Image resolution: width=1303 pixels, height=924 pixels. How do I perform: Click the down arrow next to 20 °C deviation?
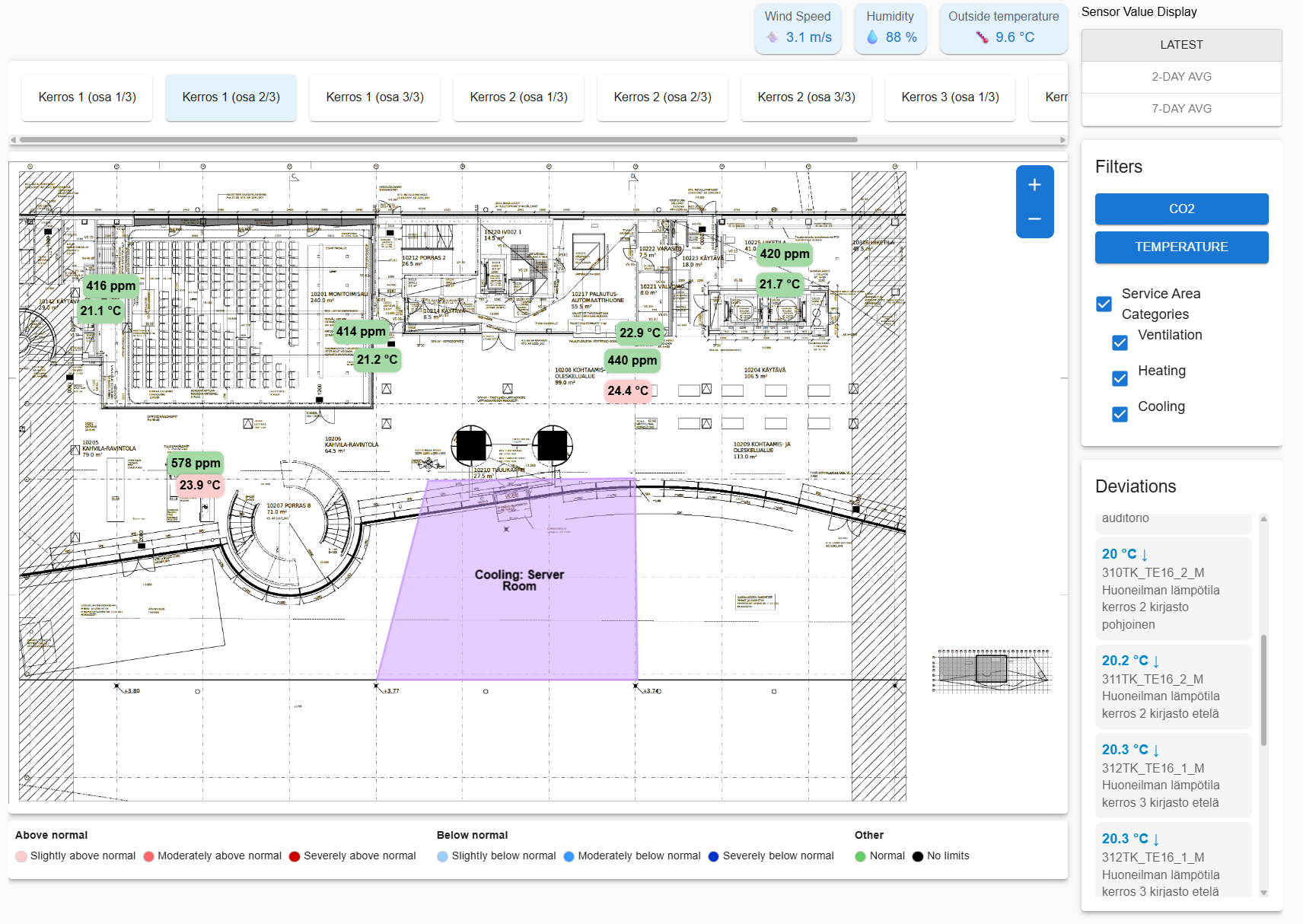coord(1145,555)
